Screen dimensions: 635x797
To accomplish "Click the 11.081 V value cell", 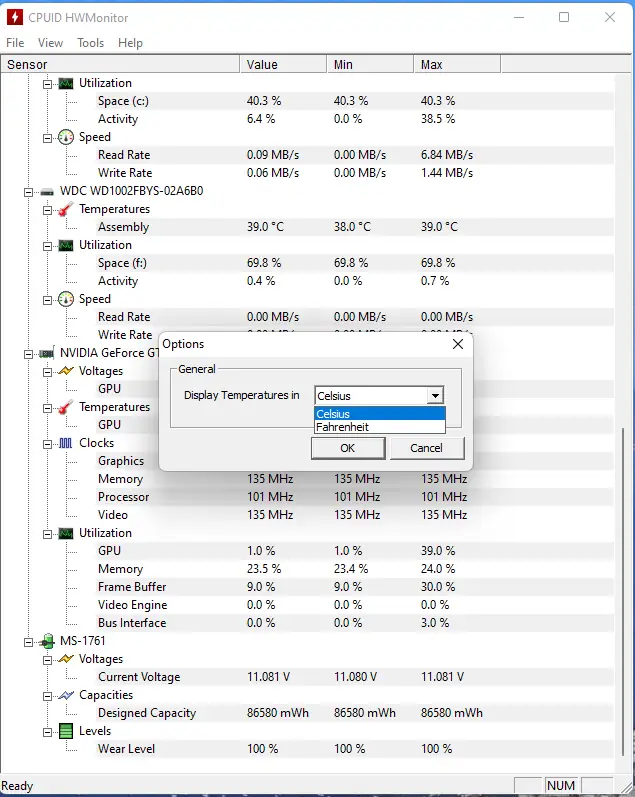I will point(268,677).
